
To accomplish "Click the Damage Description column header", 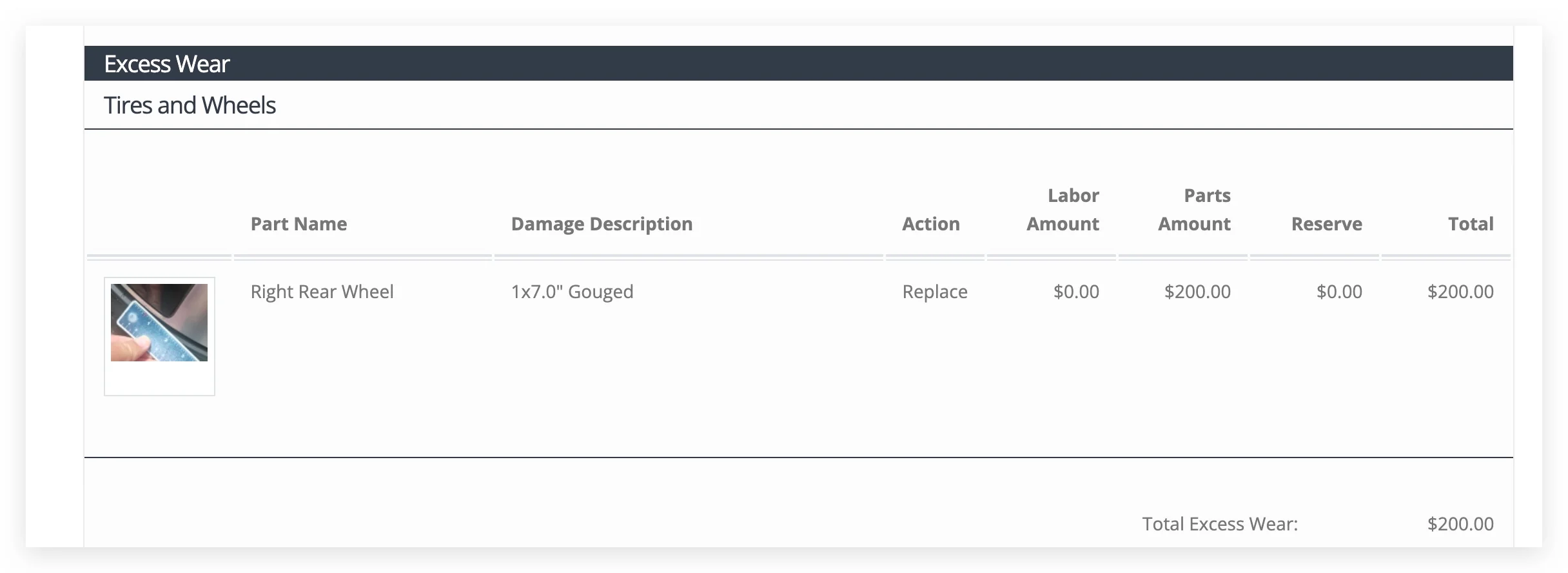I will tap(602, 224).
